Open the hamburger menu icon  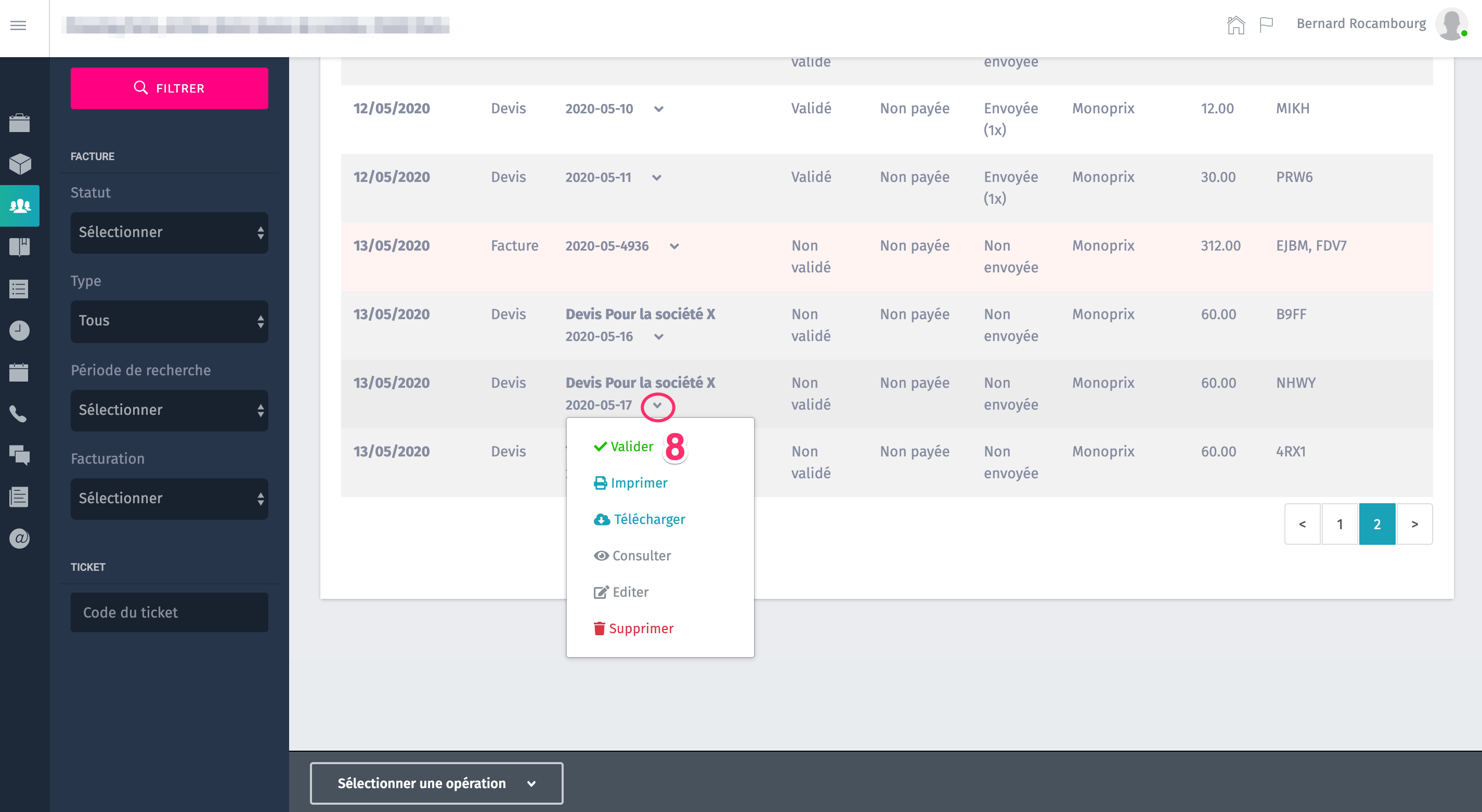coord(18,25)
